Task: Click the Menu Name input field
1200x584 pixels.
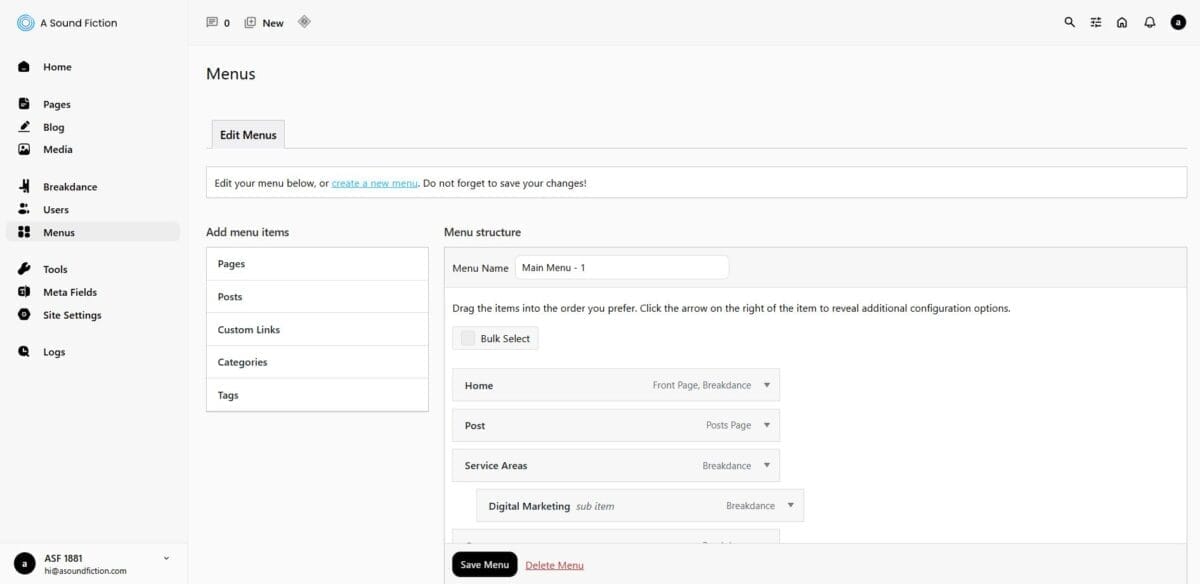Action: pyautogui.click(x=621, y=268)
